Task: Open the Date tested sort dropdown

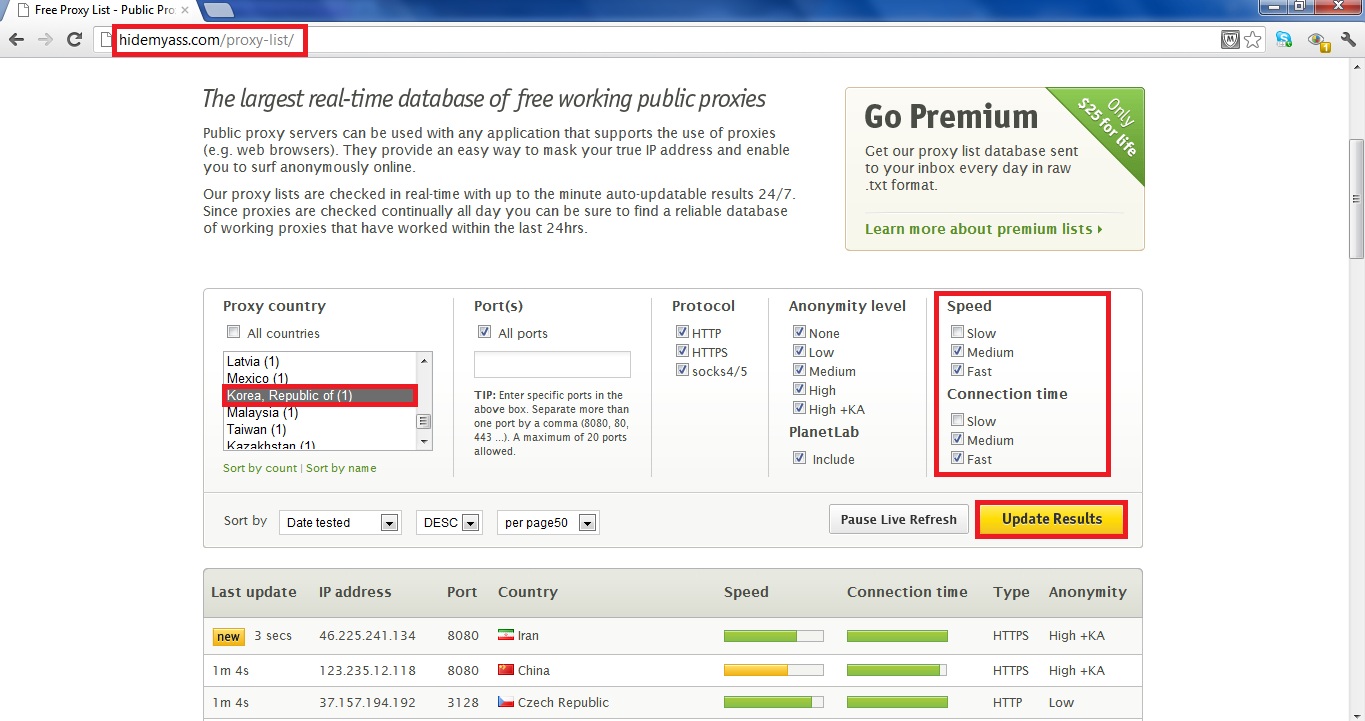Action: (340, 522)
